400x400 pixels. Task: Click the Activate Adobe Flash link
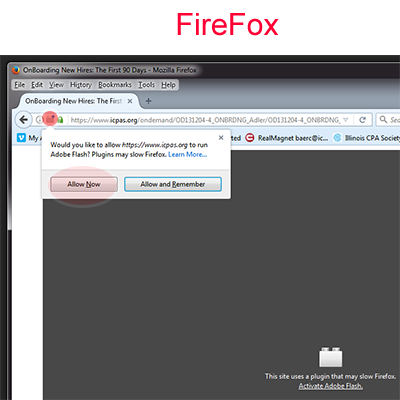(331, 386)
